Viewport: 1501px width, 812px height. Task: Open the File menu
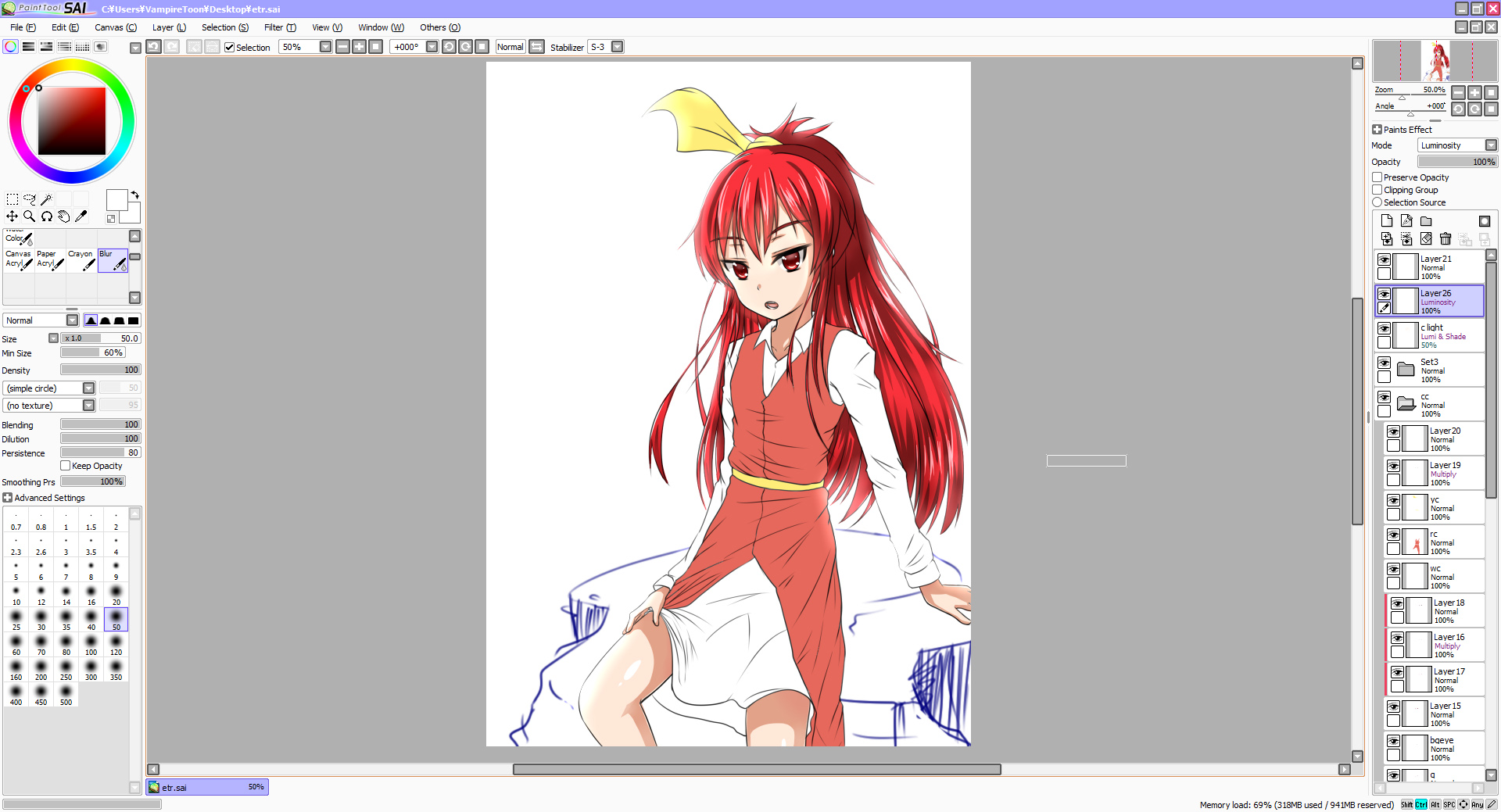coord(23,27)
